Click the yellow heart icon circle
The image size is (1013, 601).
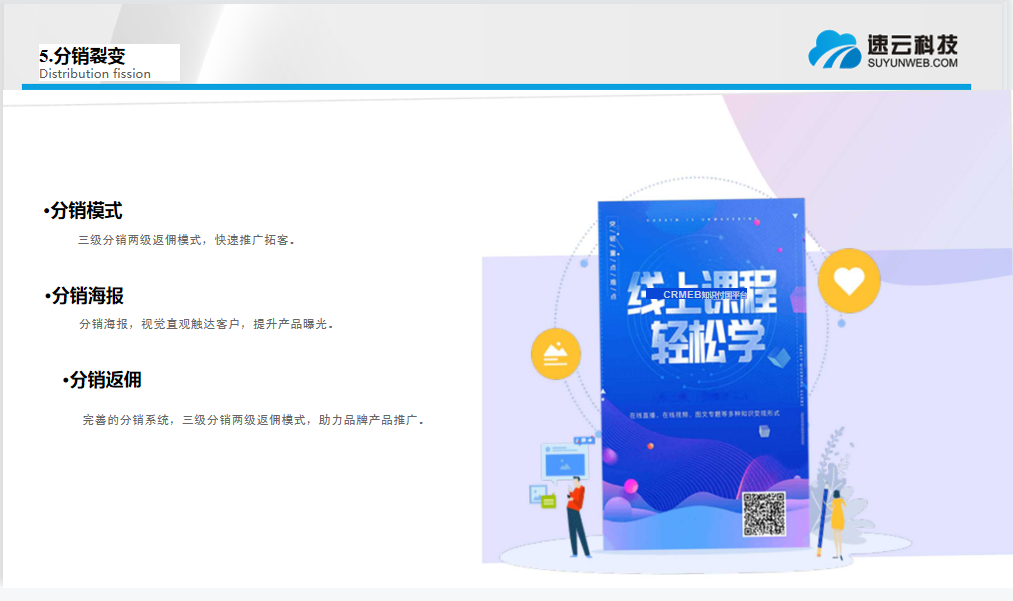[848, 281]
